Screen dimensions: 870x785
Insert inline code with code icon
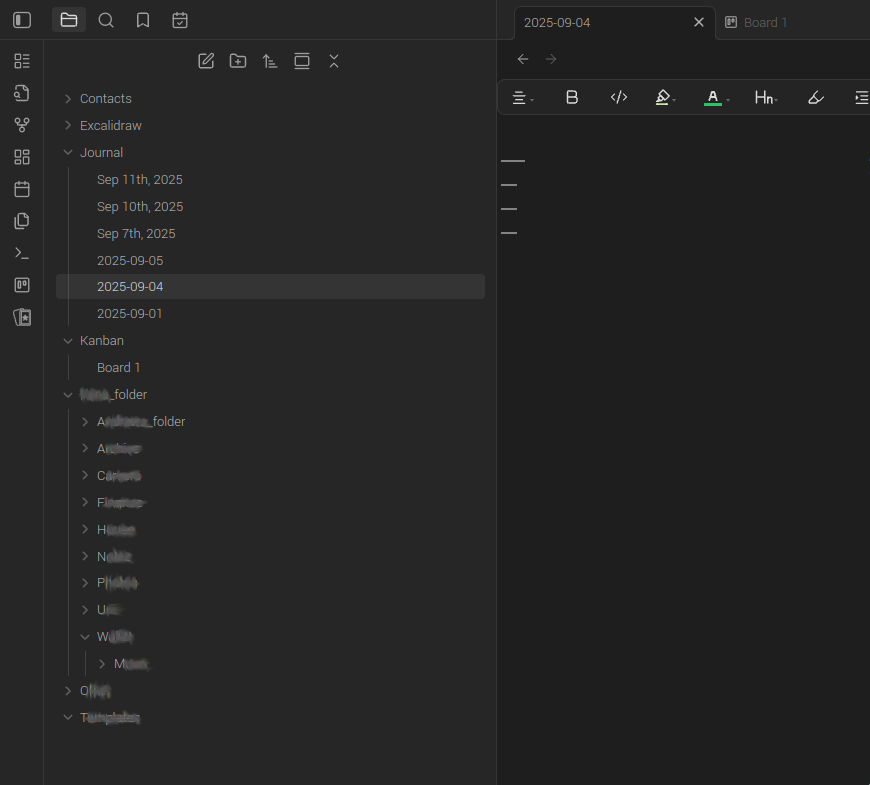(x=619, y=97)
